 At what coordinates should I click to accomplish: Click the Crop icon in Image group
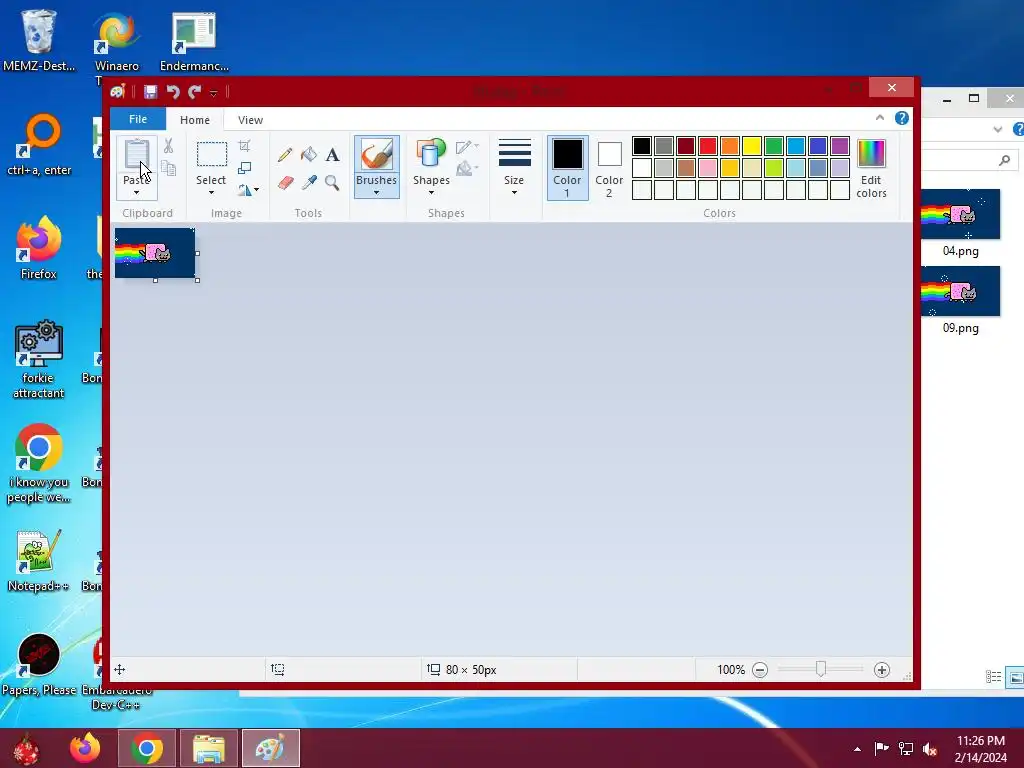pyautogui.click(x=244, y=146)
